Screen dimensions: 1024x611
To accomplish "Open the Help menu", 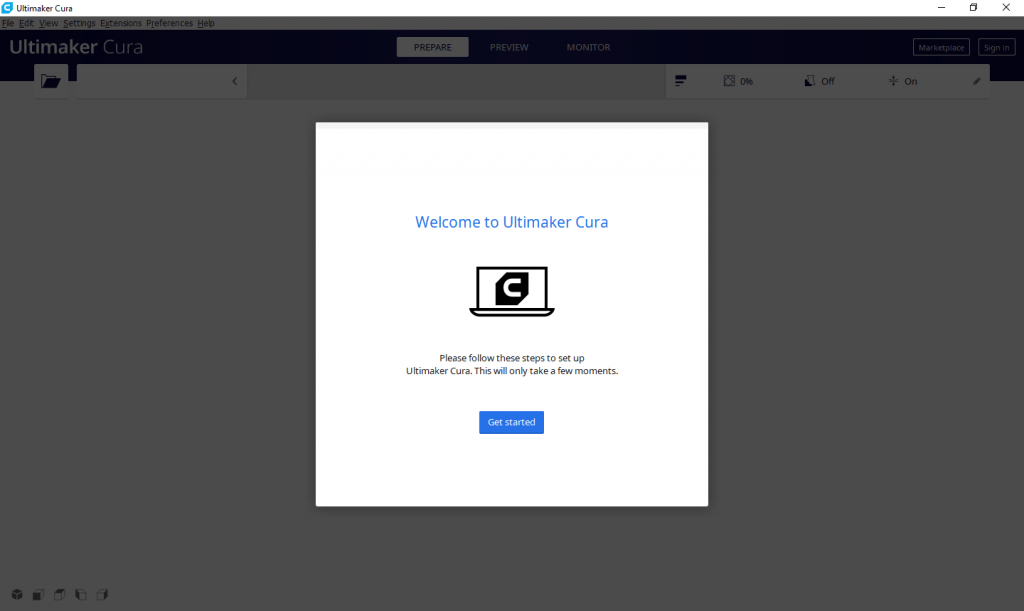I will coord(206,23).
